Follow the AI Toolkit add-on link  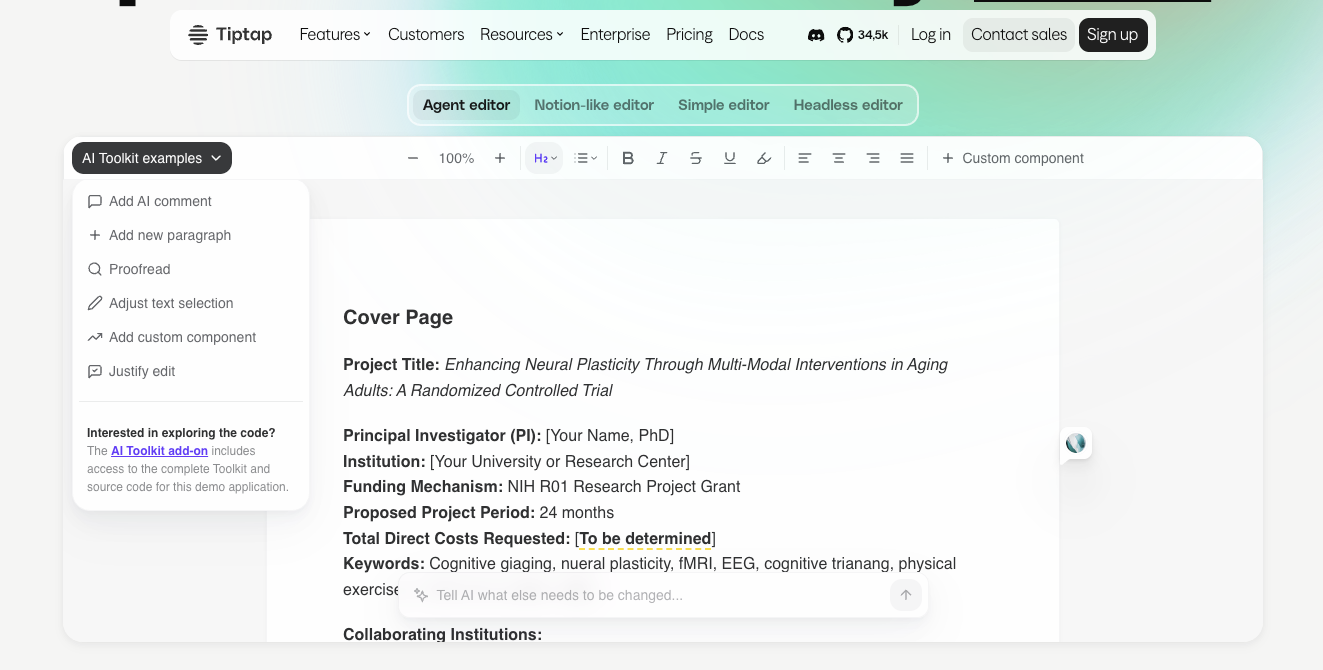point(160,450)
